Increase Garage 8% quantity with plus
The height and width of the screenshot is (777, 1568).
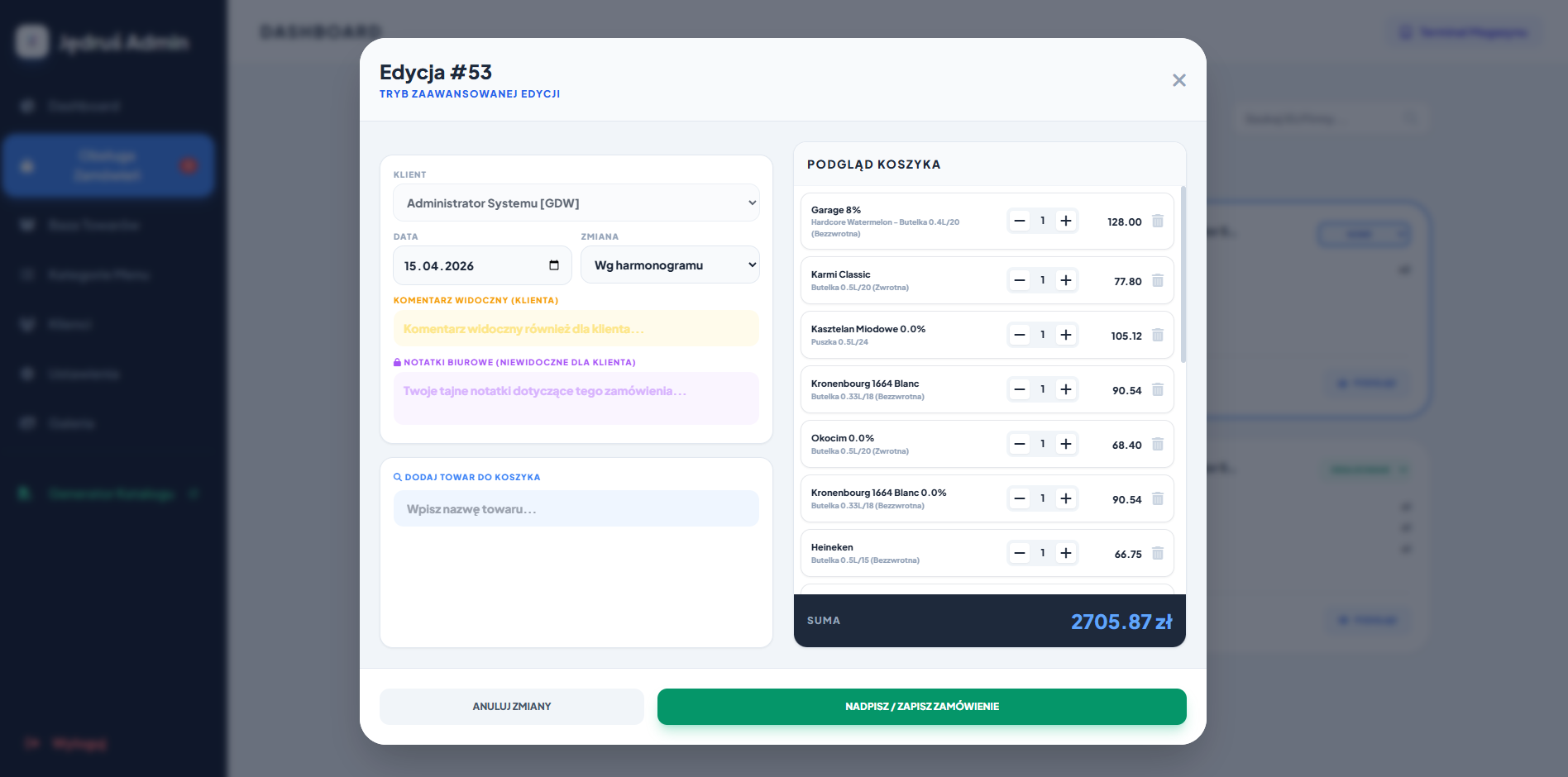pos(1066,221)
